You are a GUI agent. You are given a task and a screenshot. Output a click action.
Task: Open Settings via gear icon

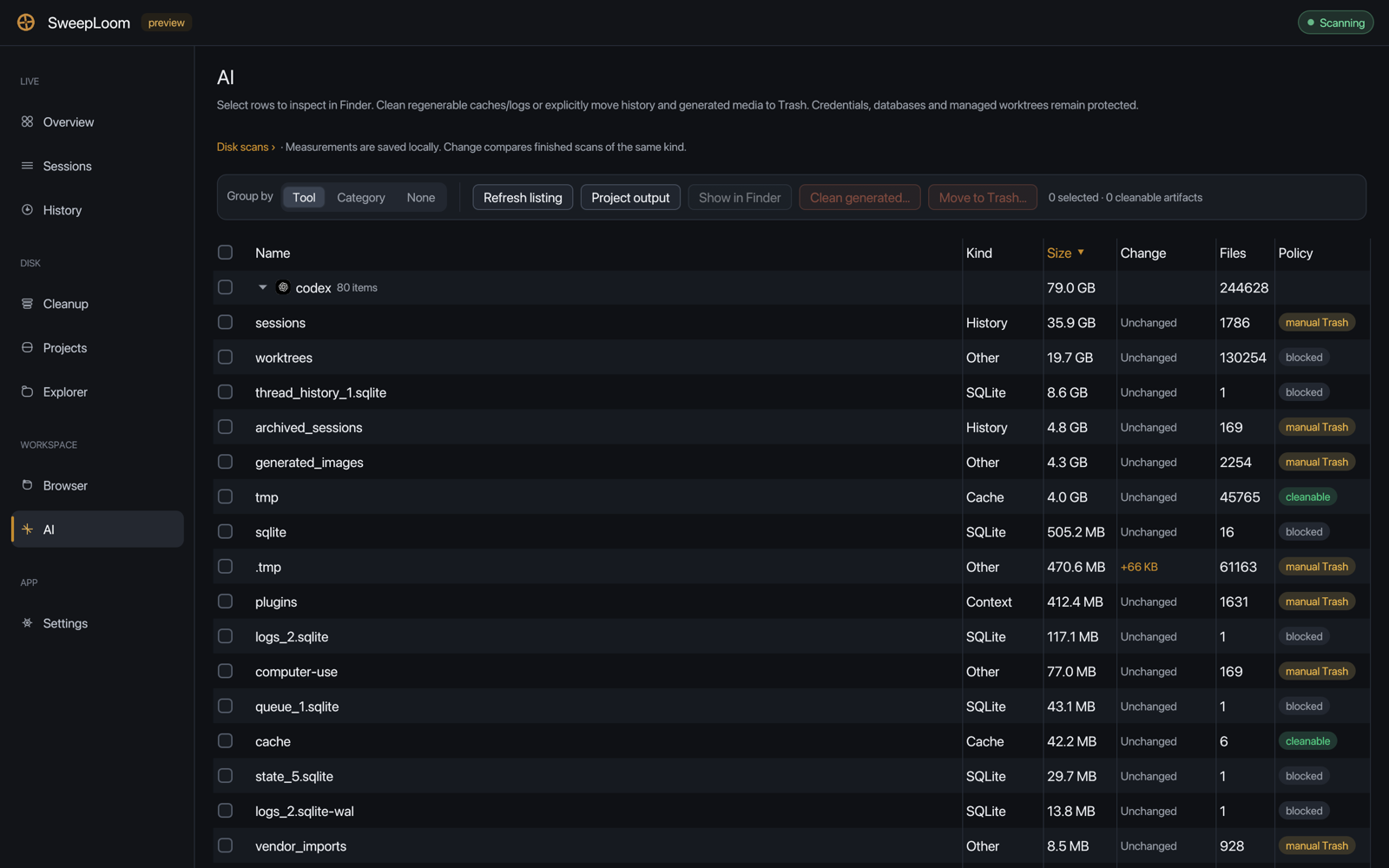pyautogui.click(x=27, y=623)
